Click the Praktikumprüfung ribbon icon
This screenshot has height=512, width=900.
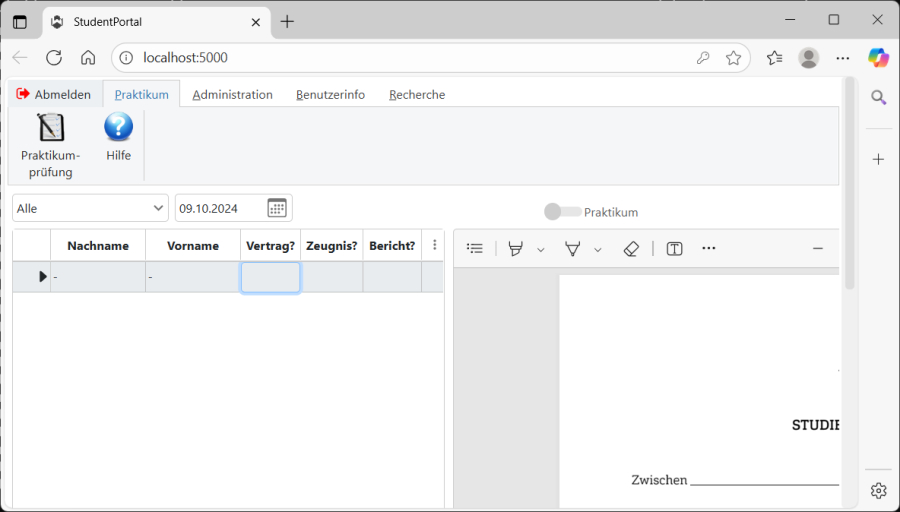point(50,128)
